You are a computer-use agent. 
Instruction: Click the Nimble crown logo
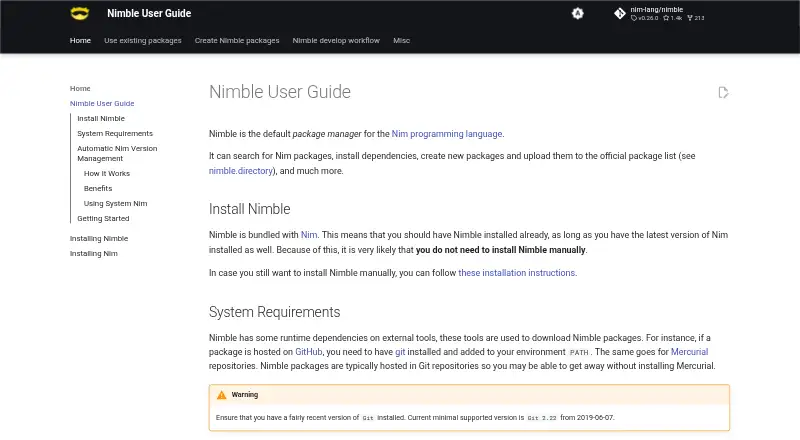coord(80,13)
